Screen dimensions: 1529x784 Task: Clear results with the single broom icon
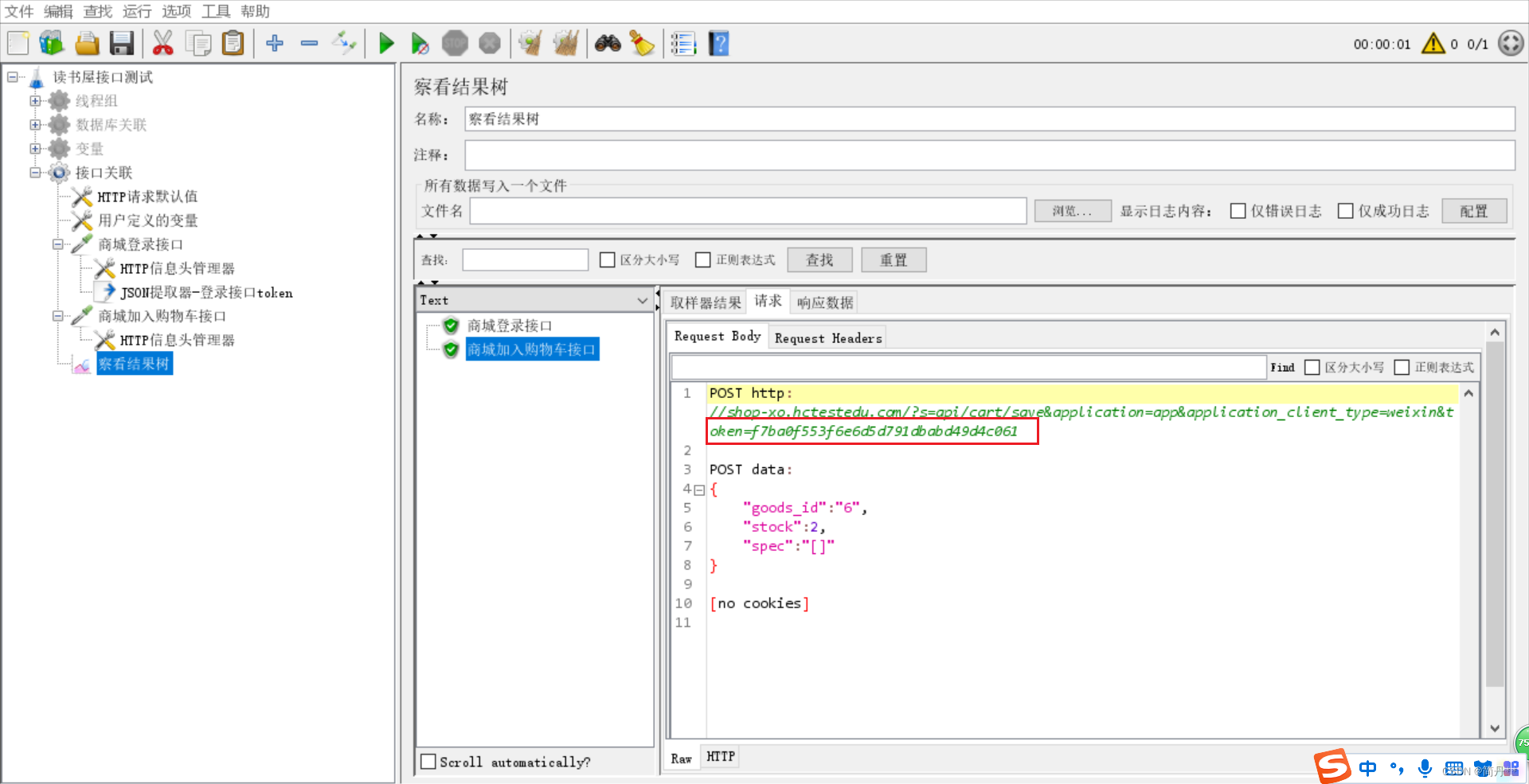(x=530, y=43)
